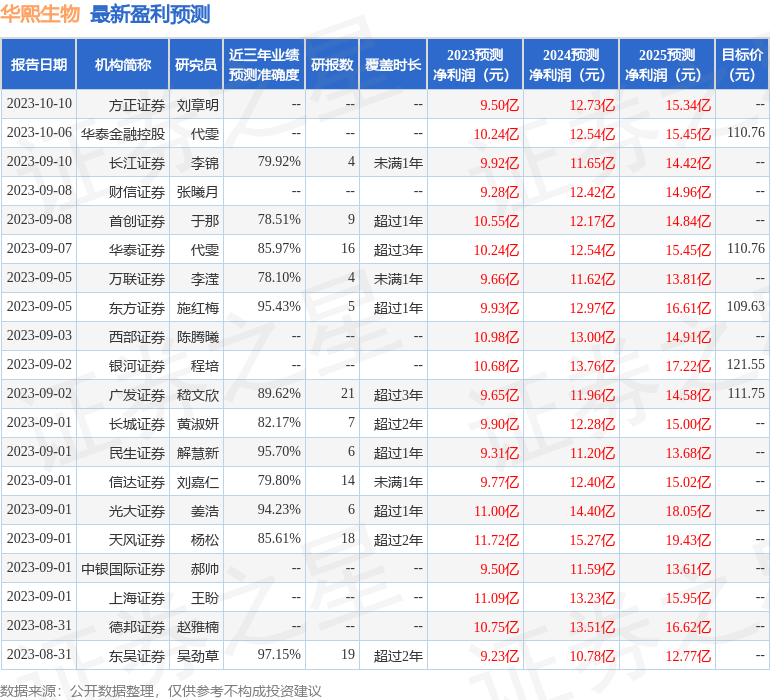Click researcher 张曦月
Screen dimensions: 770x700
tap(197, 192)
